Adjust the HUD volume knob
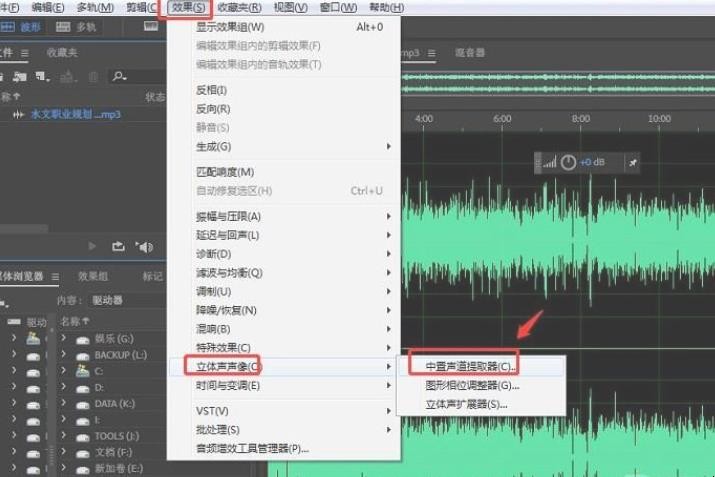This screenshot has width=715, height=477. (568, 162)
